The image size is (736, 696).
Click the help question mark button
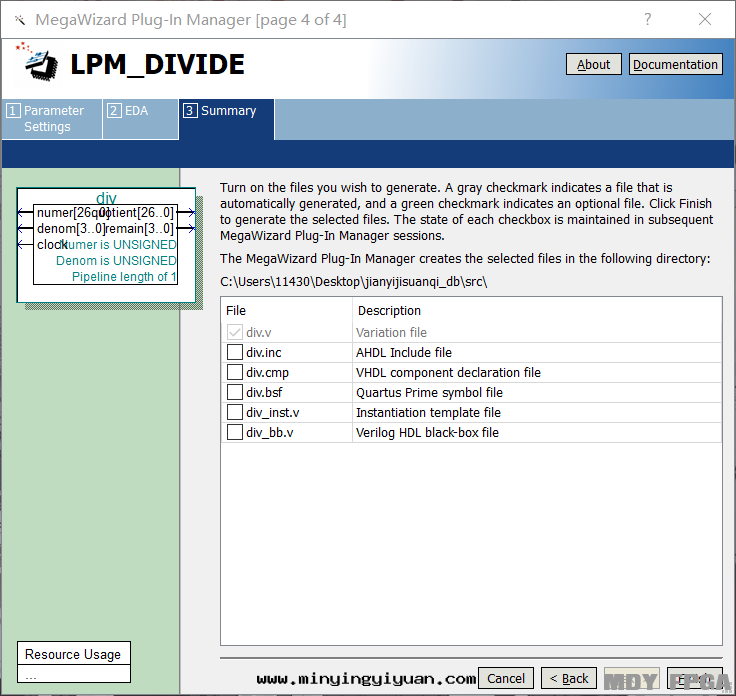pyautogui.click(x=648, y=19)
